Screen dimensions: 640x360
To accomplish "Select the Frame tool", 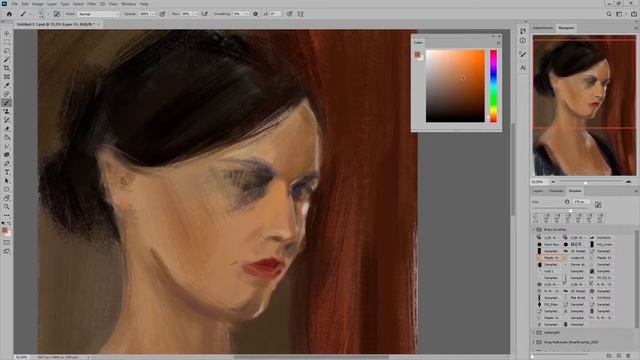I will 7,77.
